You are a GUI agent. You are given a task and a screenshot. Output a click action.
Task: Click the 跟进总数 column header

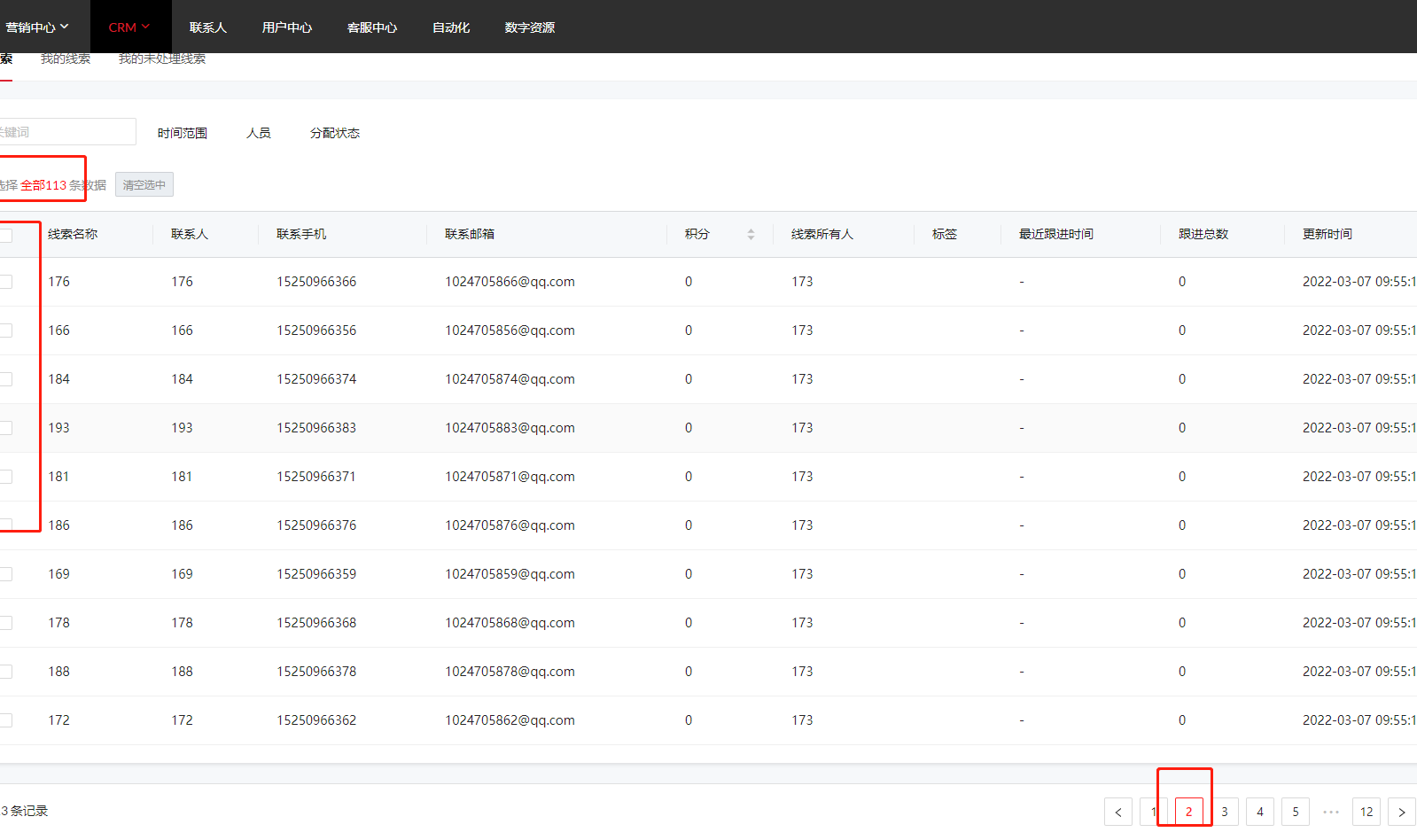[x=1203, y=234]
